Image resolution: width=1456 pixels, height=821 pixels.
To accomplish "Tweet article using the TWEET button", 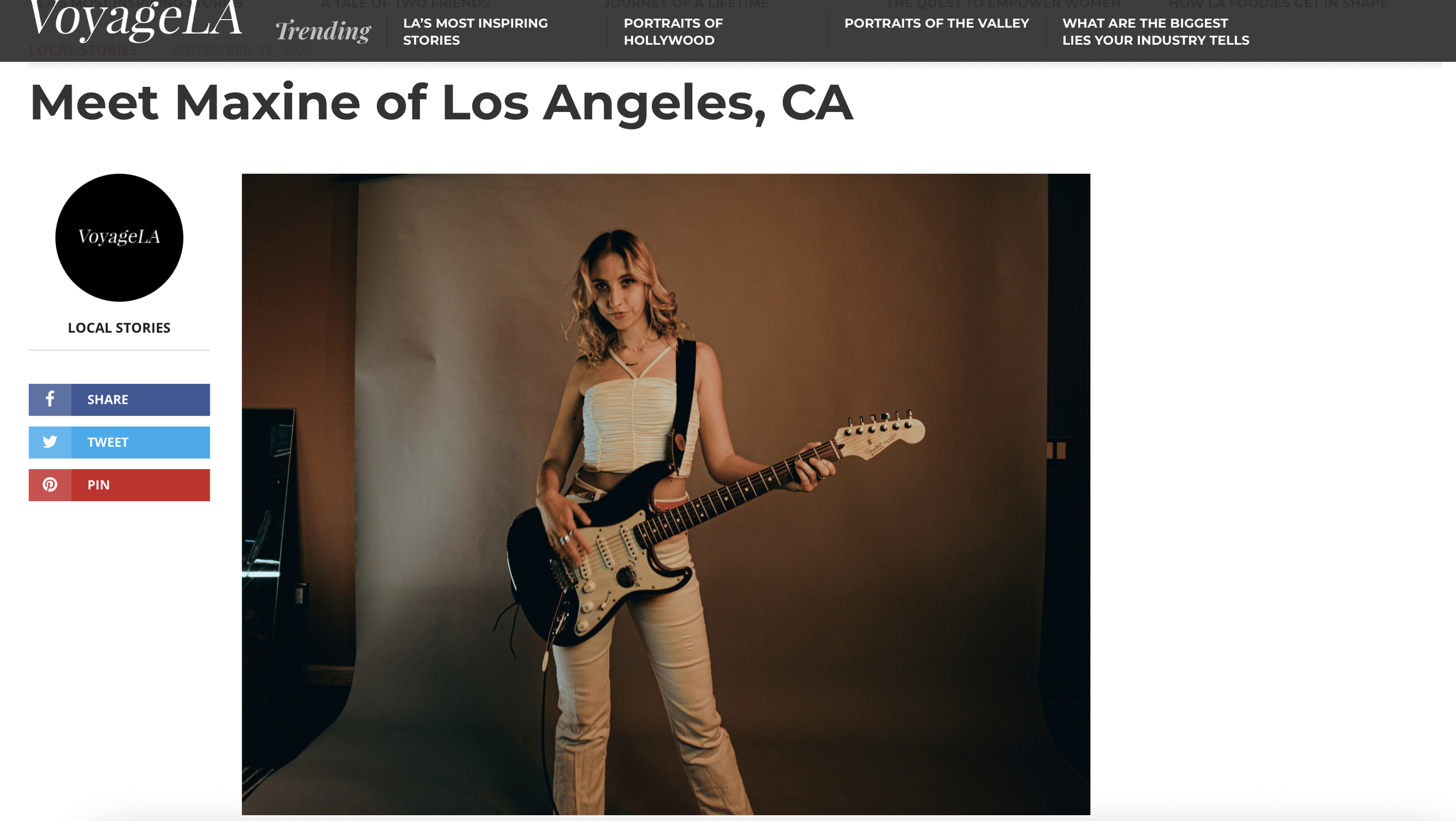I will (x=119, y=442).
